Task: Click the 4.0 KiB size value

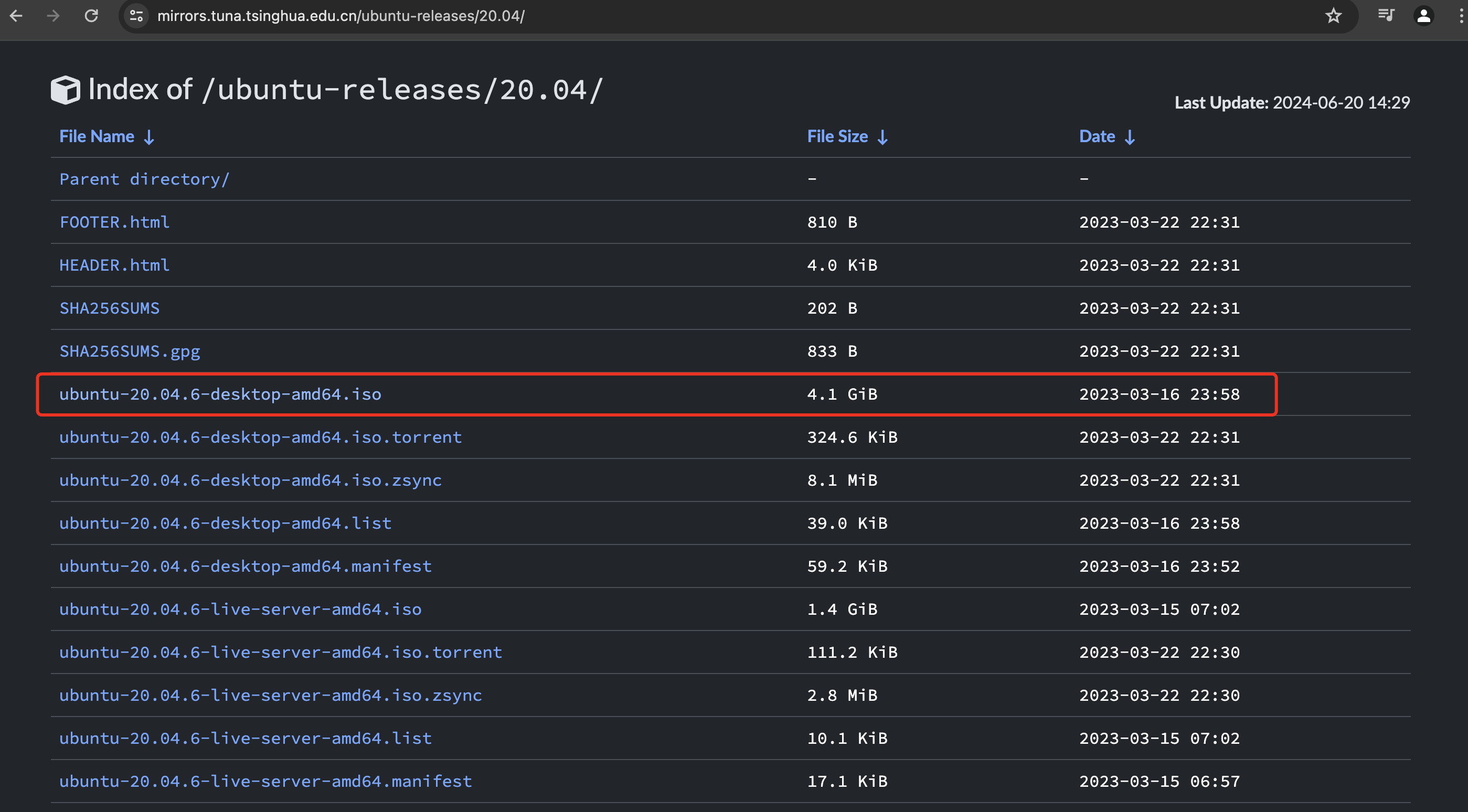Action: 842,265
